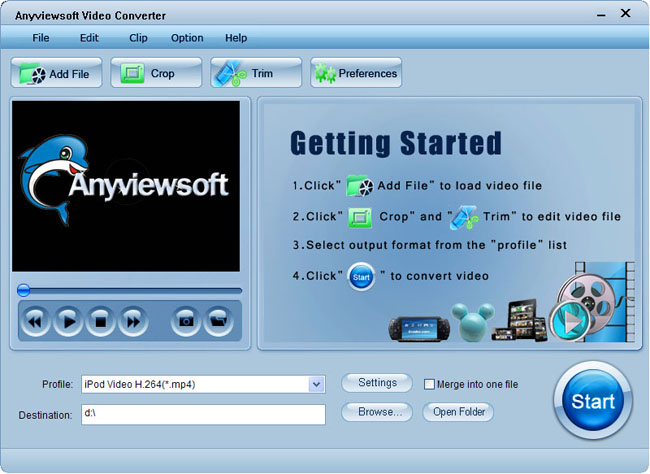Click the film reel player graphic

click(x=593, y=302)
